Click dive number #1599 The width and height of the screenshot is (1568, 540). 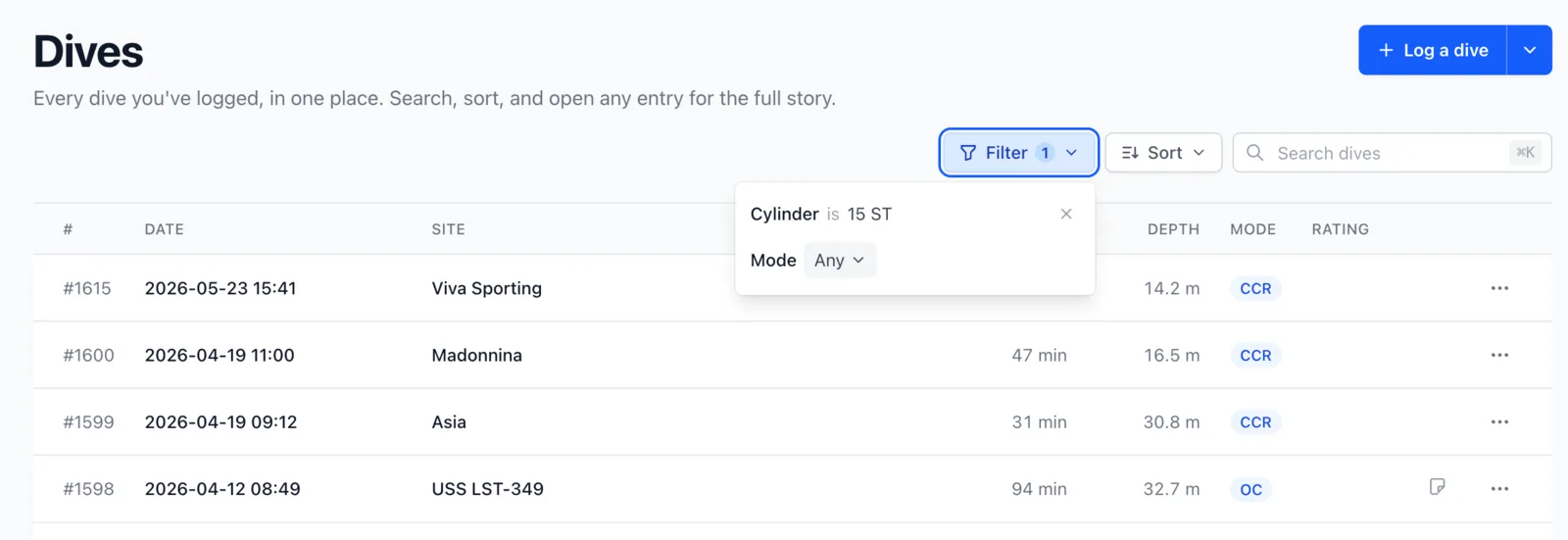tap(88, 421)
